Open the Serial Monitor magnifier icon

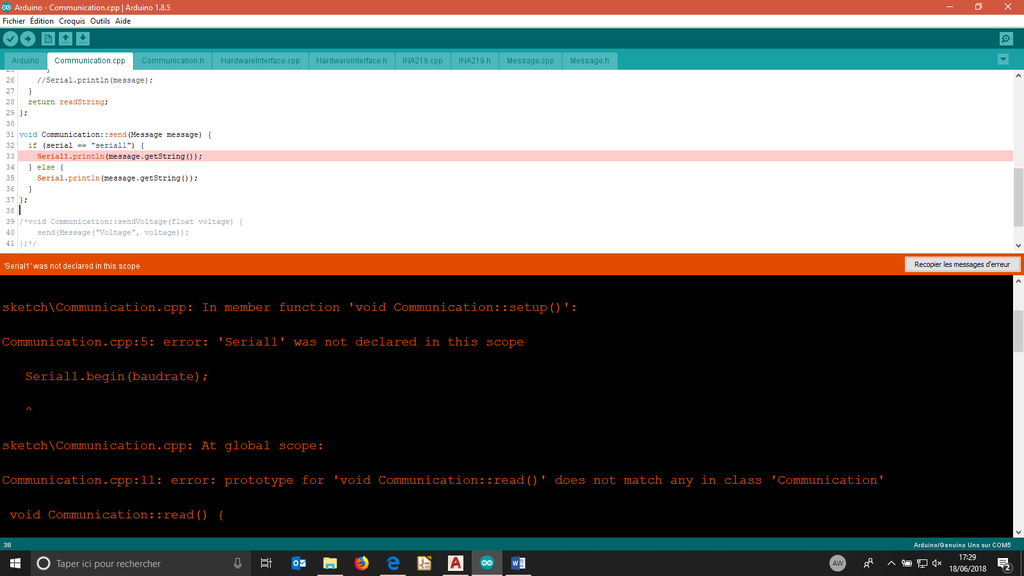click(1006, 39)
